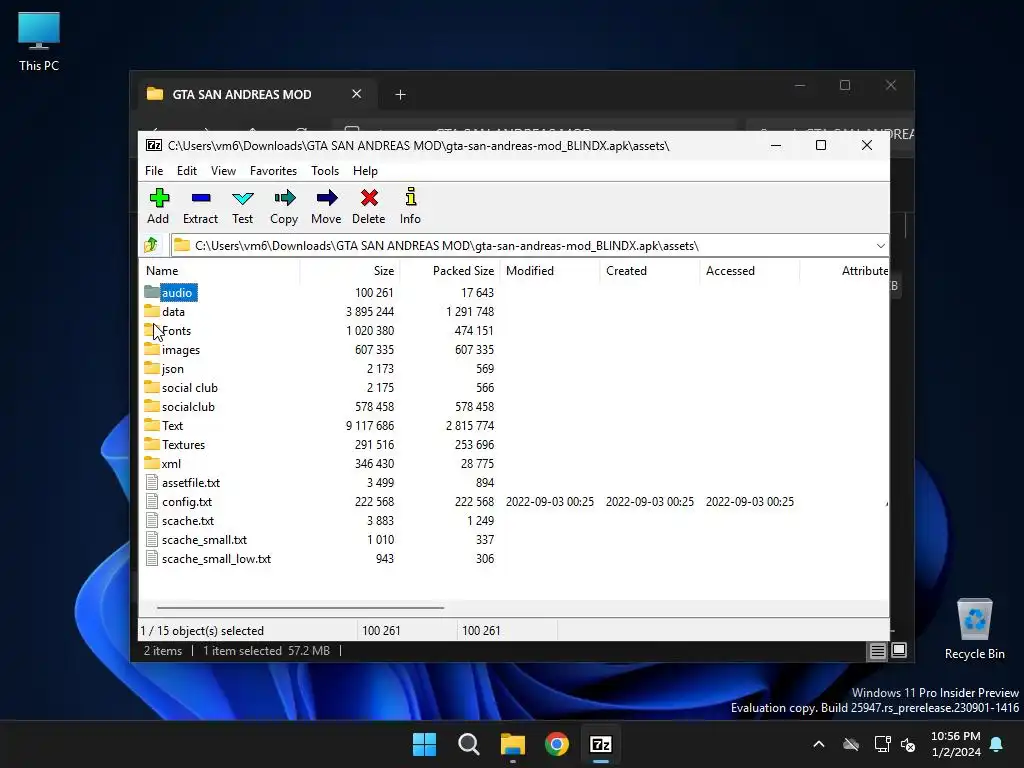This screenshot has height=768, width=1024.
Task: Click the 9 117 686 size value
Action: (x=370, y=425)
